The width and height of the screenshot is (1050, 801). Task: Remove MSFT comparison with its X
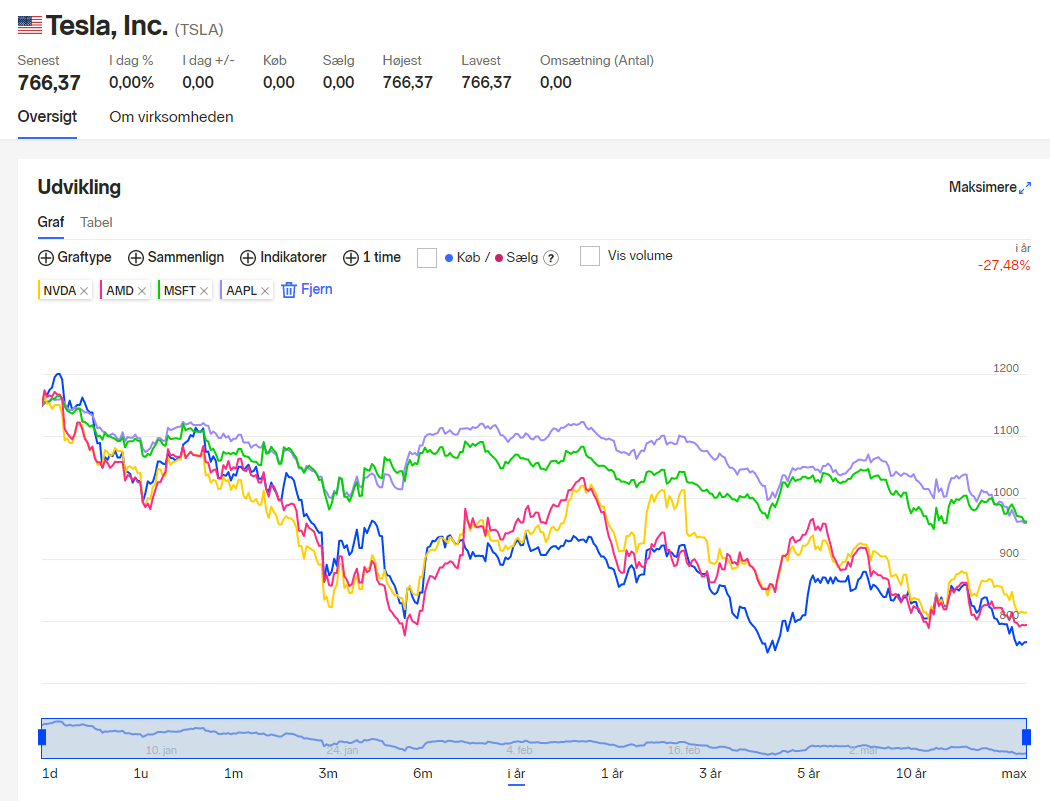click(x=204, y=291)
